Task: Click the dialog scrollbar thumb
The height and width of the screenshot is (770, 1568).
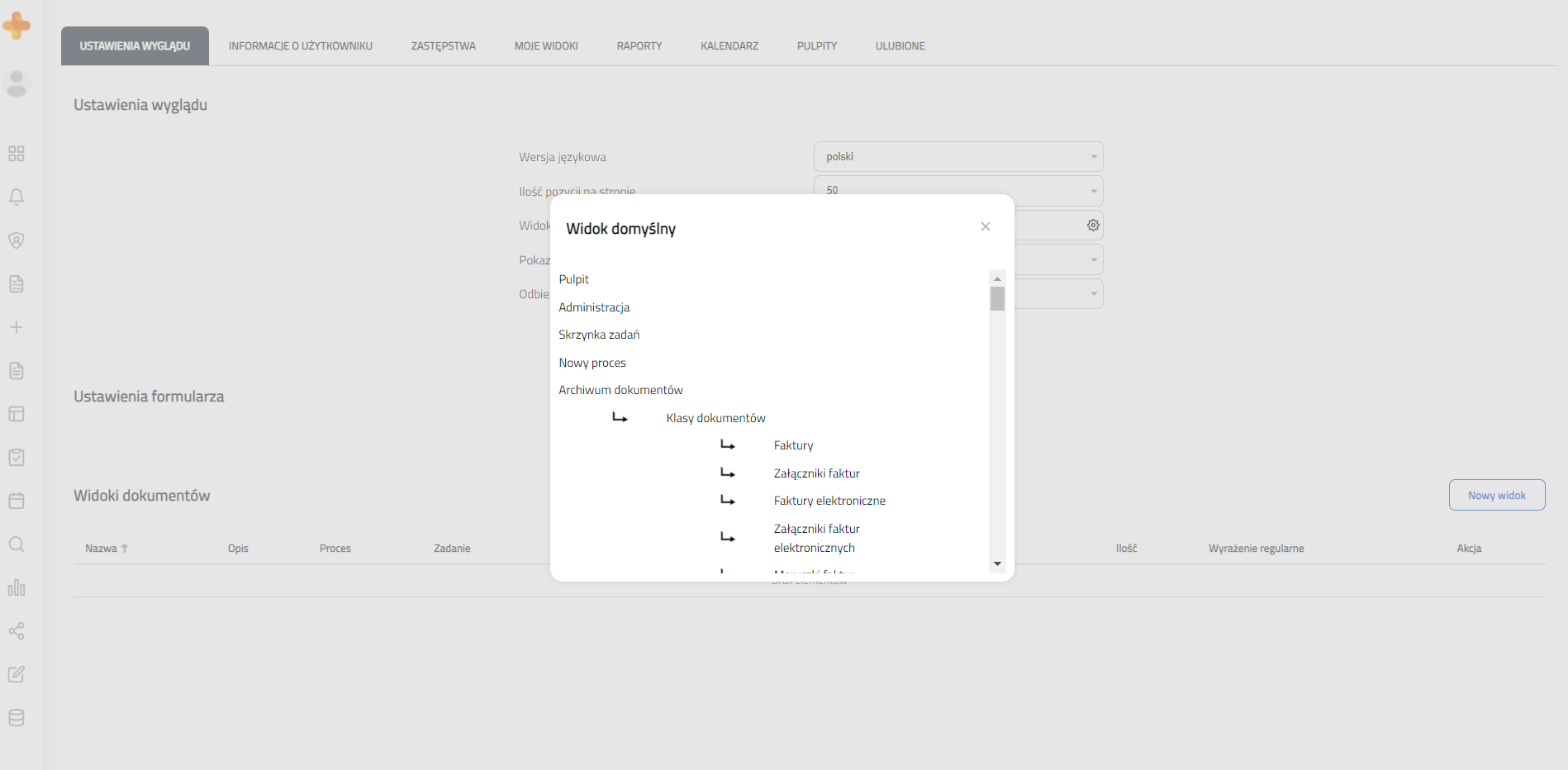Action: tap(997, 298)
